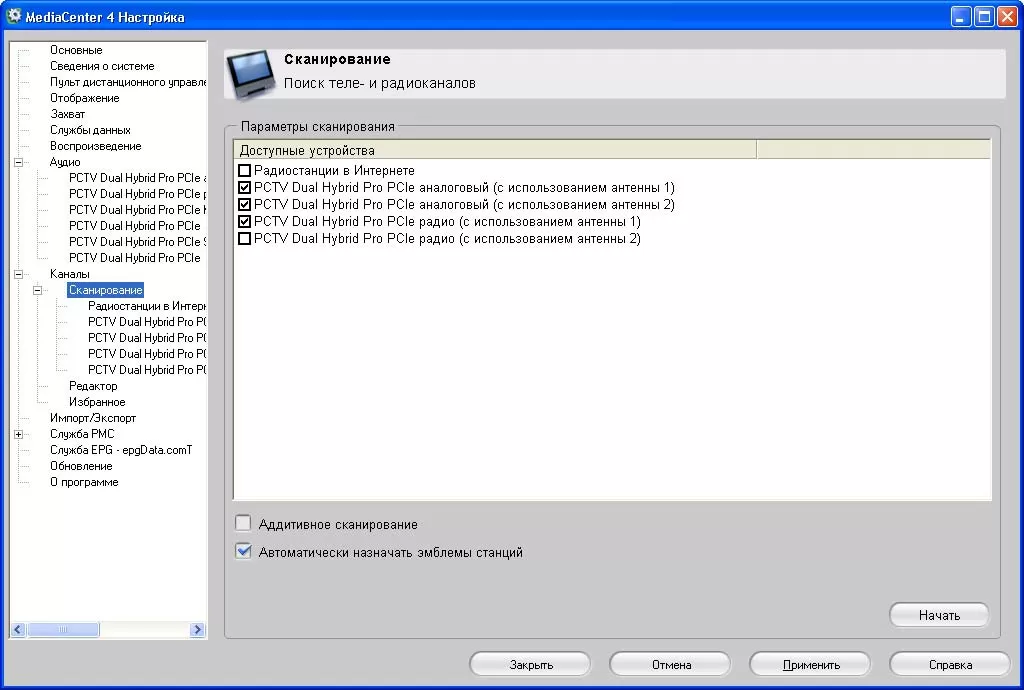Select the Импорт/Экспорт section
This screenshot has height=690, width=1024.
93,418
